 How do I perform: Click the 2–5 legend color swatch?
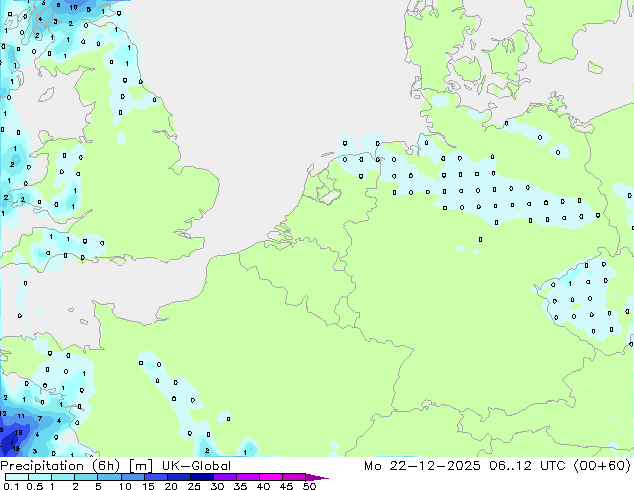pos(86,477)
